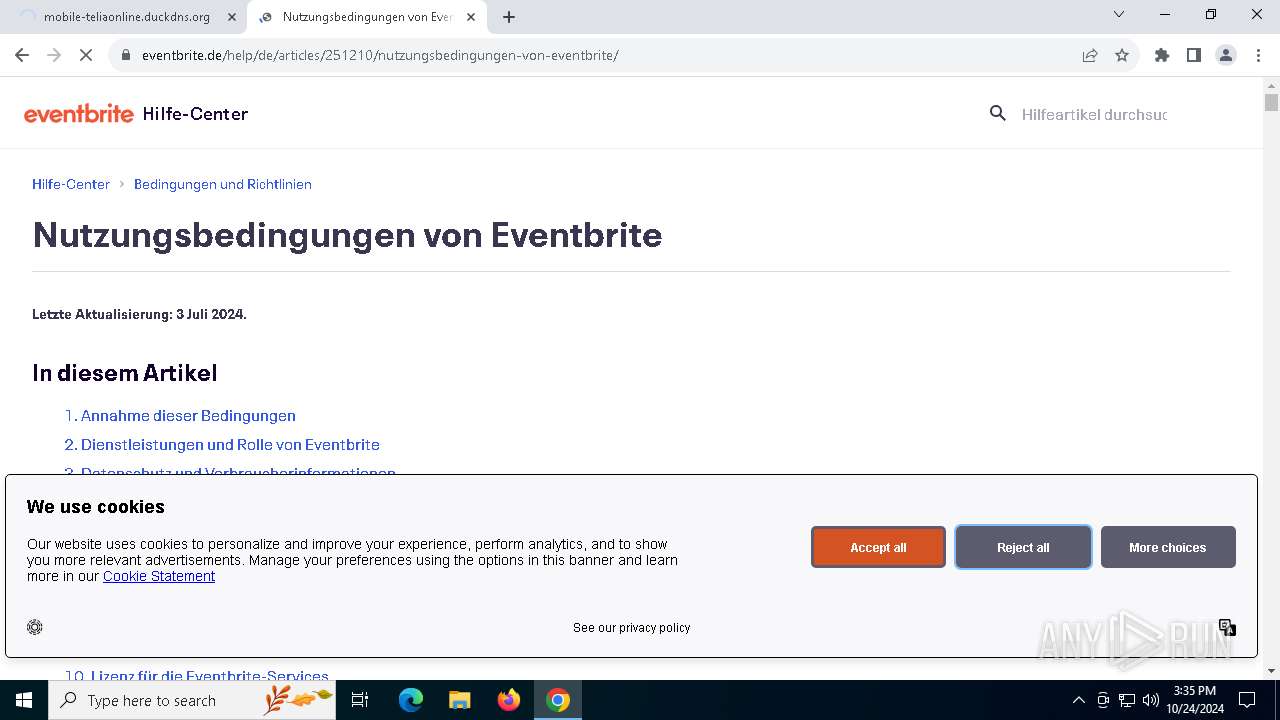This screenshot has height=720, width=1280.
Task: Accept all cookies
Action: point(878,547)
